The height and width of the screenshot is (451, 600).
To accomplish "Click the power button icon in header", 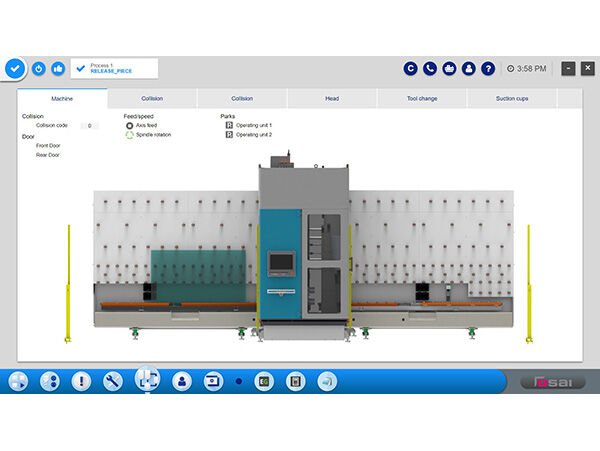I will (39, 69).
